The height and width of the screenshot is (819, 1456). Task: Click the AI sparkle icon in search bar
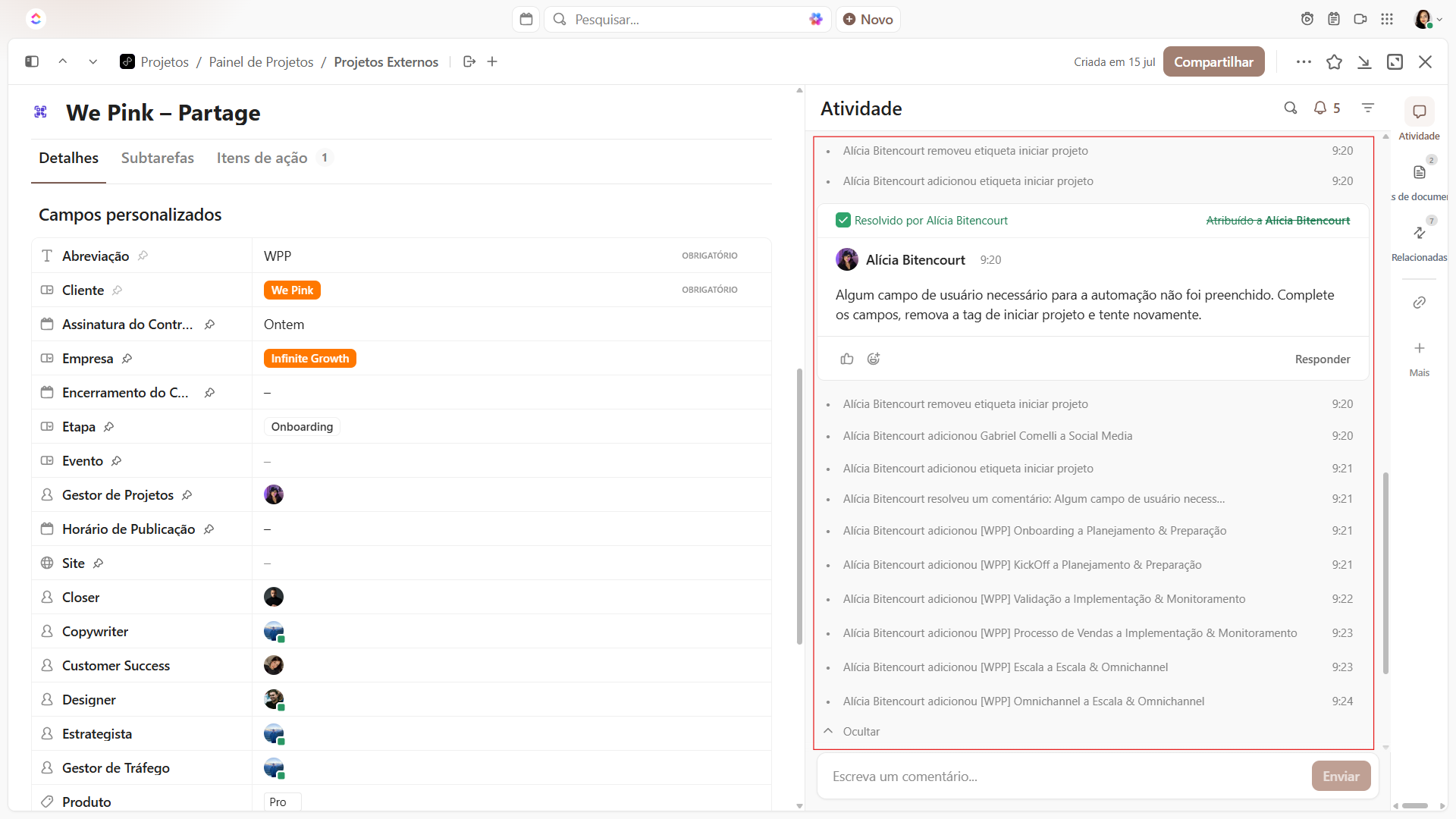(816, 19)
